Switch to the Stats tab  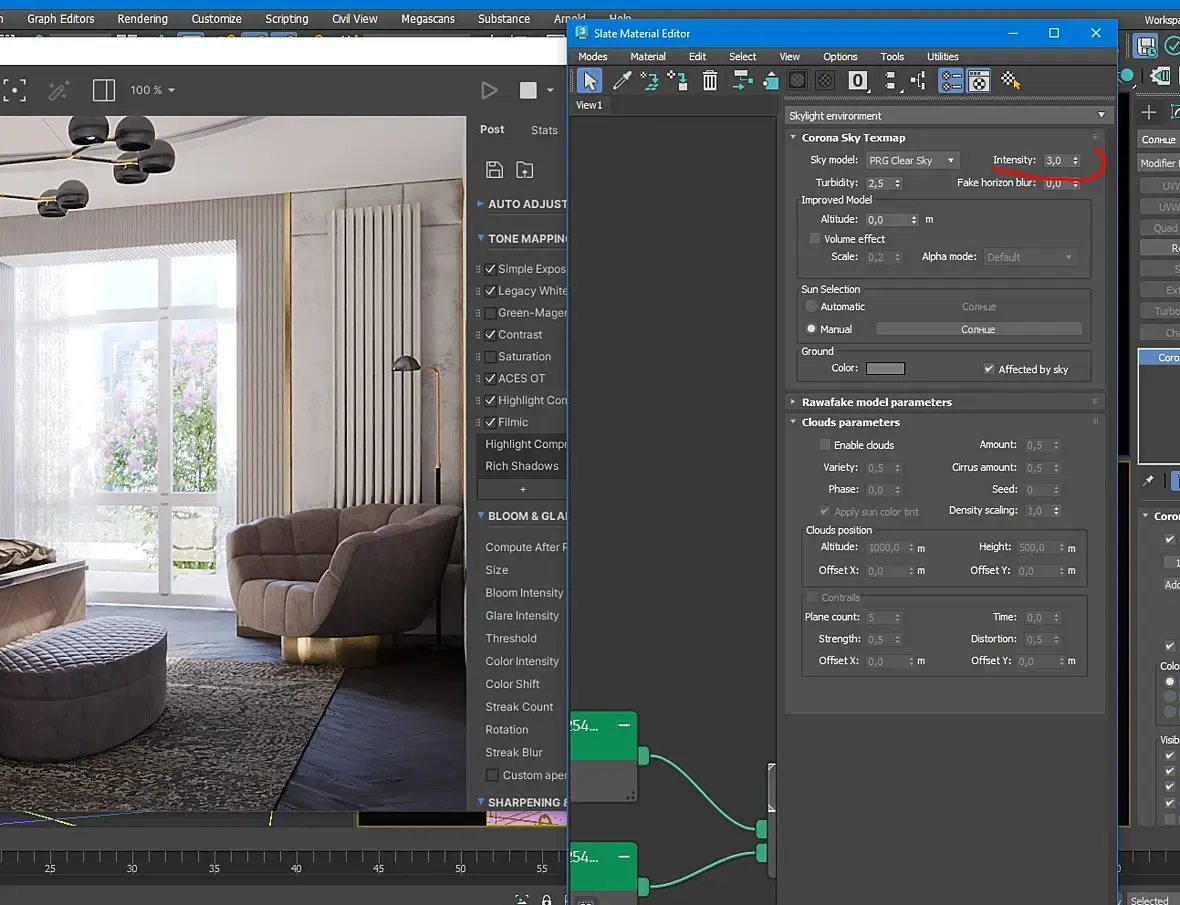click(x=544, y=130)
